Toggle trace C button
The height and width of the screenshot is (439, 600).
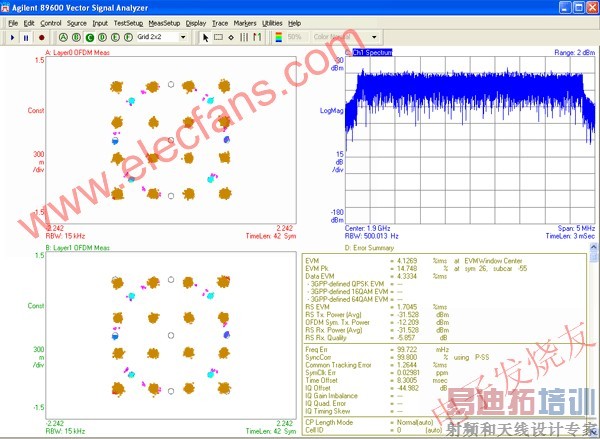click(x=90, y=37)
